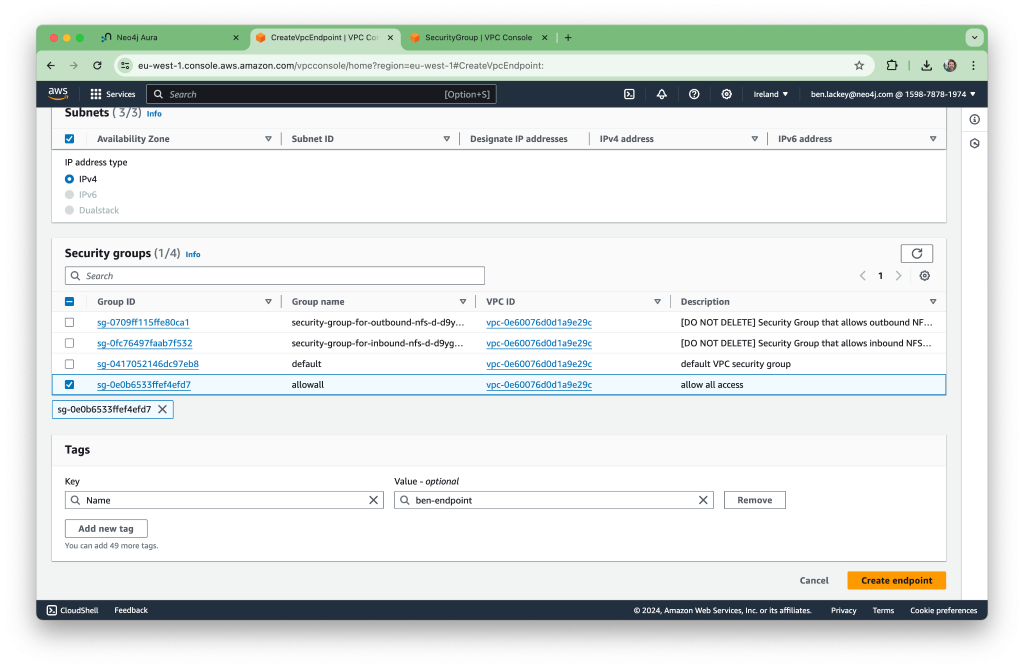Click the Create endpoint button

(x=896, y=580)
